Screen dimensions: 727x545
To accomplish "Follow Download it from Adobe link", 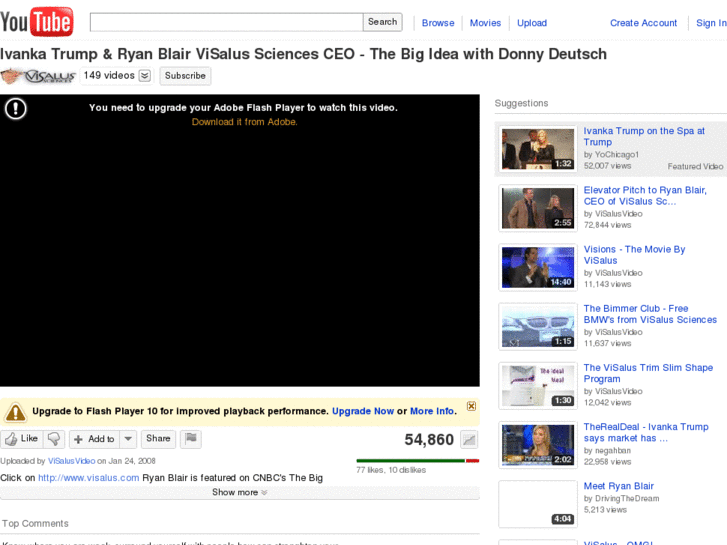I will click(x=244, y=122).
